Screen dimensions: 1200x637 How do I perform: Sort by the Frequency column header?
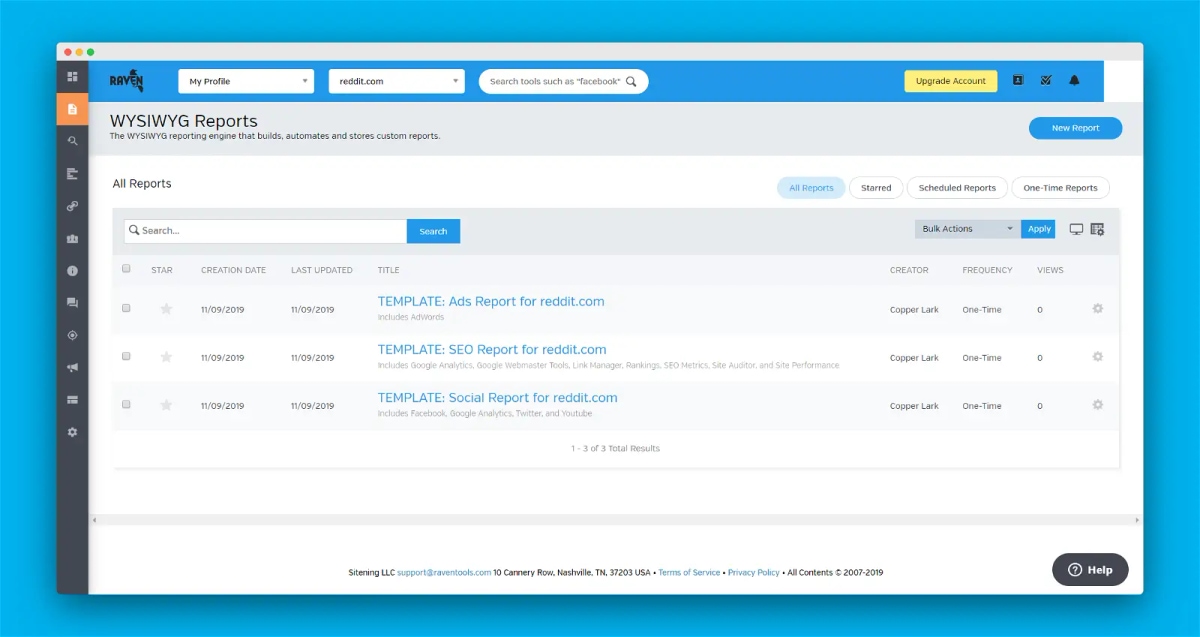(x=987, y=270)
